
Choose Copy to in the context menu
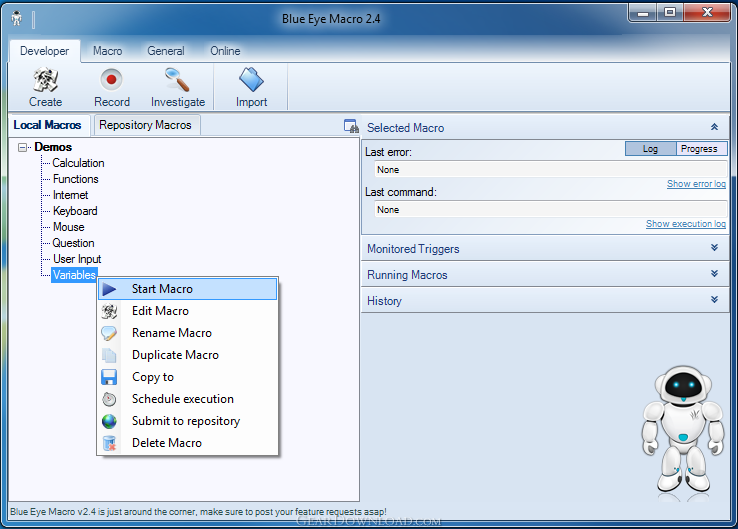tap(187, 377)
